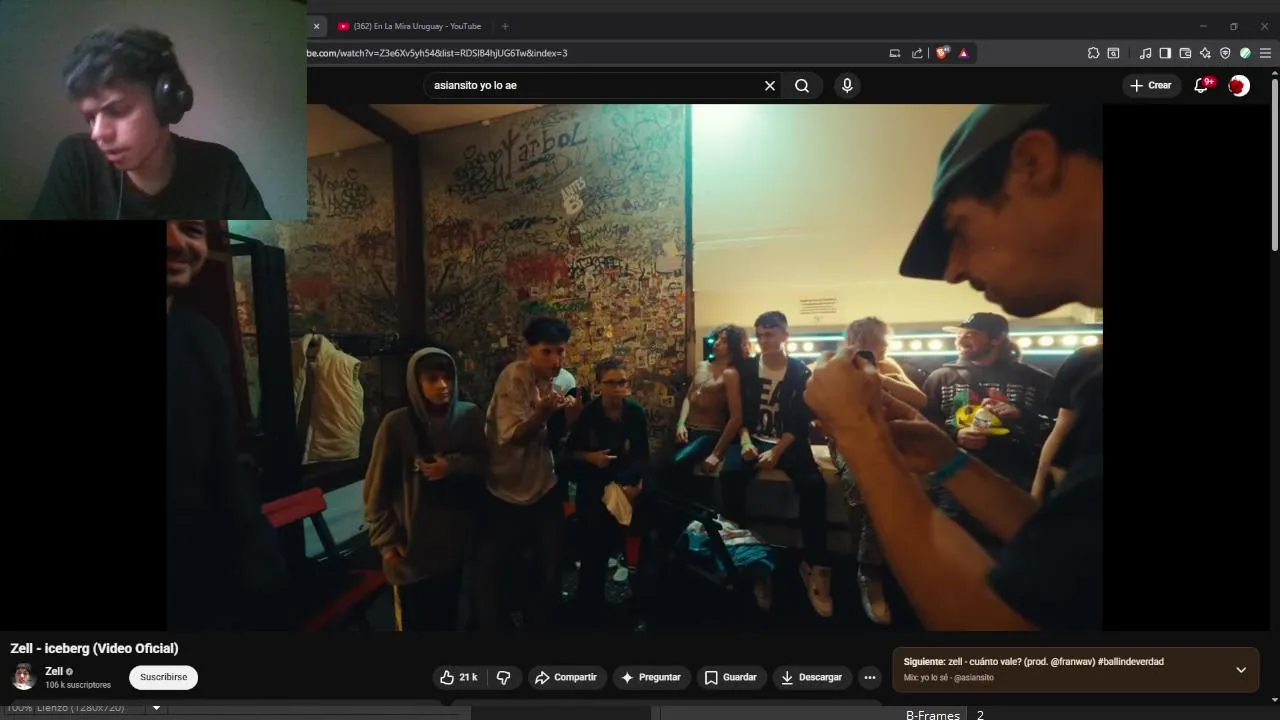Open a new browser tab

tap(505, 26)
